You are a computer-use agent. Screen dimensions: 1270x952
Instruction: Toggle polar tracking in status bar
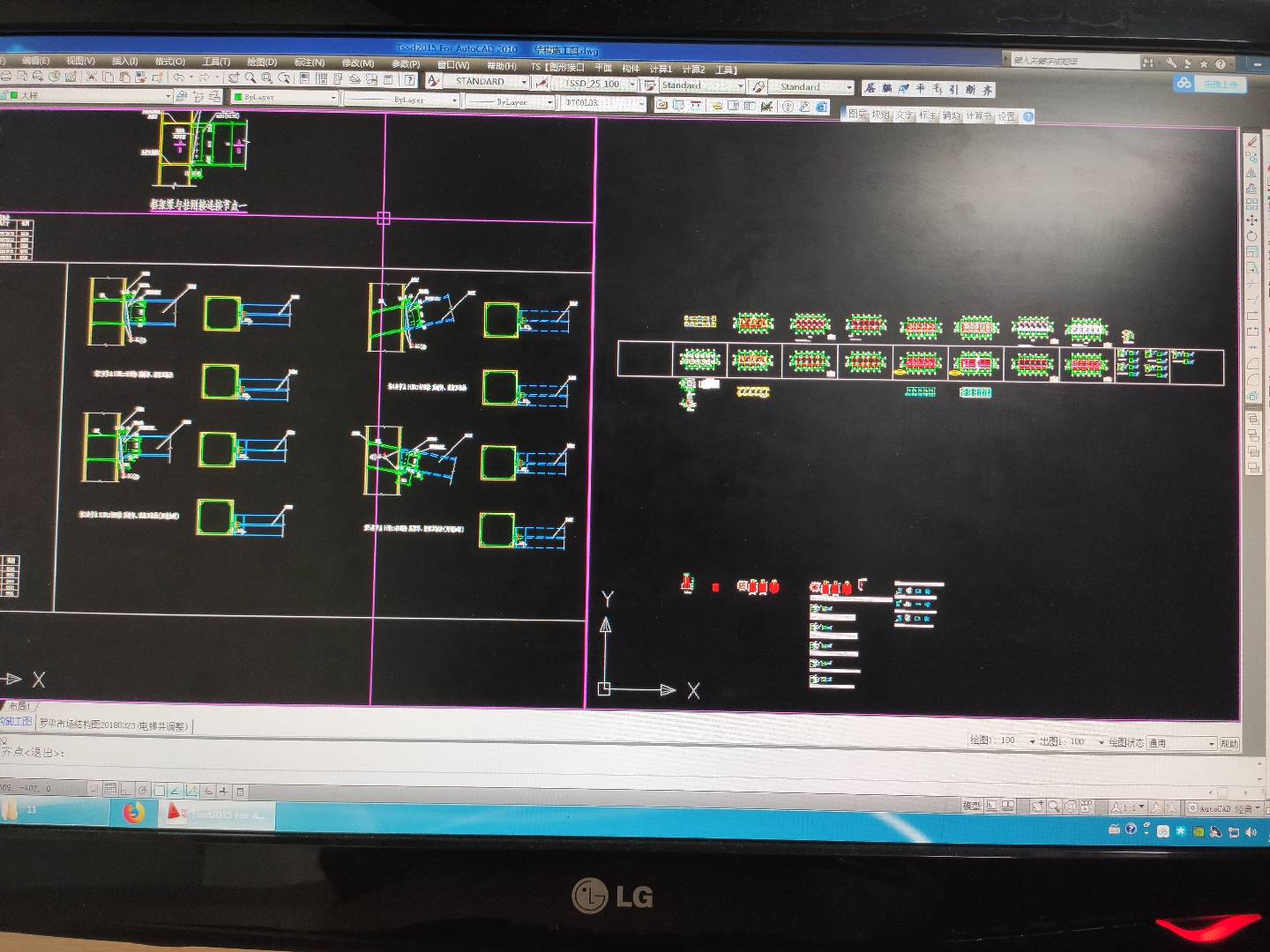point(143,790)
